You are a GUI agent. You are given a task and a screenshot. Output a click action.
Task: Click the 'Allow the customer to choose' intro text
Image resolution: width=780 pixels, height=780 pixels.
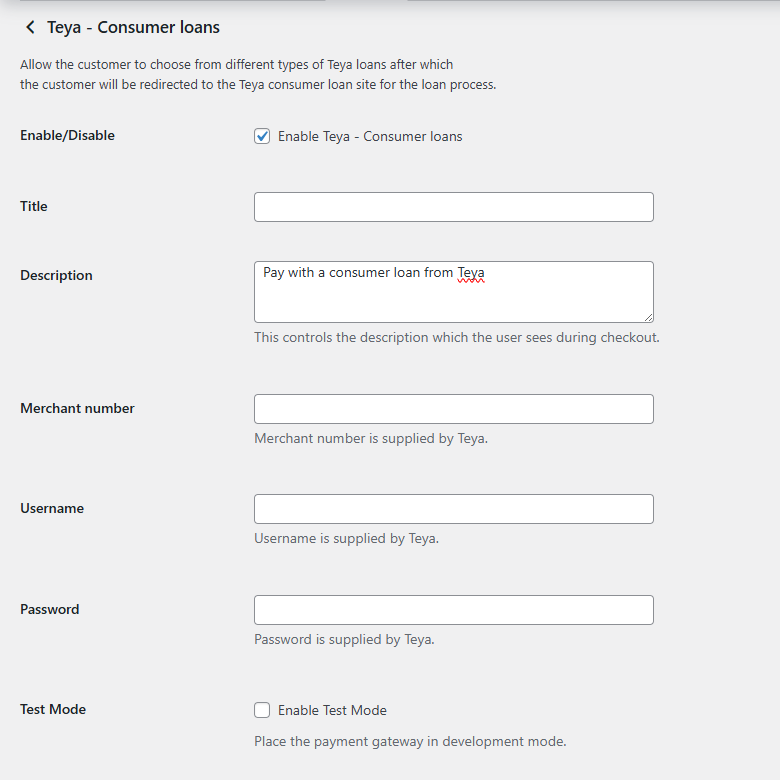258,75
